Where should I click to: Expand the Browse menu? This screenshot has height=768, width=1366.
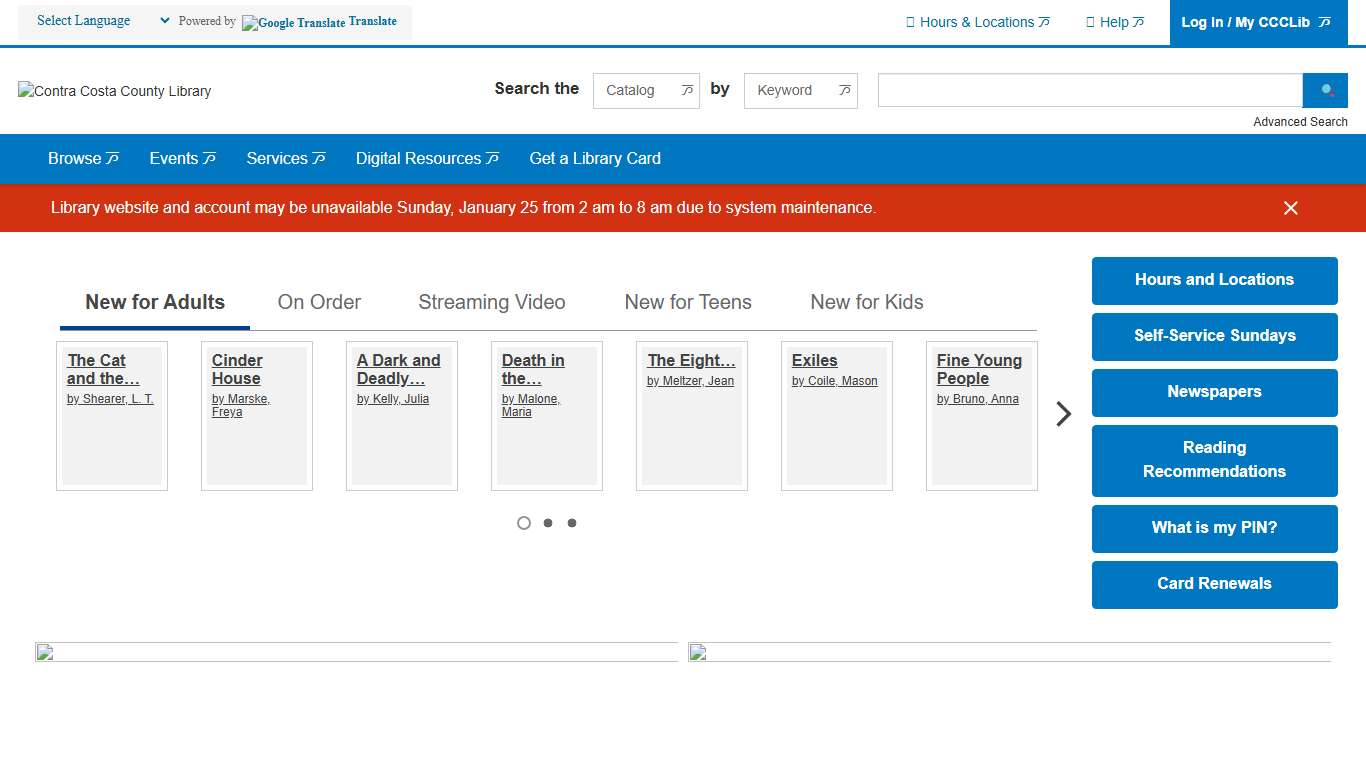click(83, 158)
